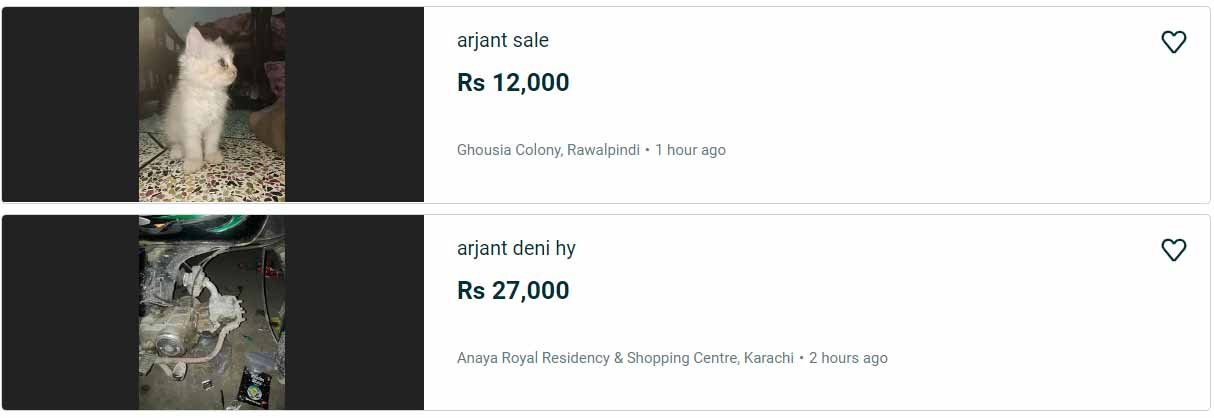This screenshot has height=418, width=1214.
Task: Favorite the "arjant sale" listing with the heart
Action: (x=1173, y=42)
